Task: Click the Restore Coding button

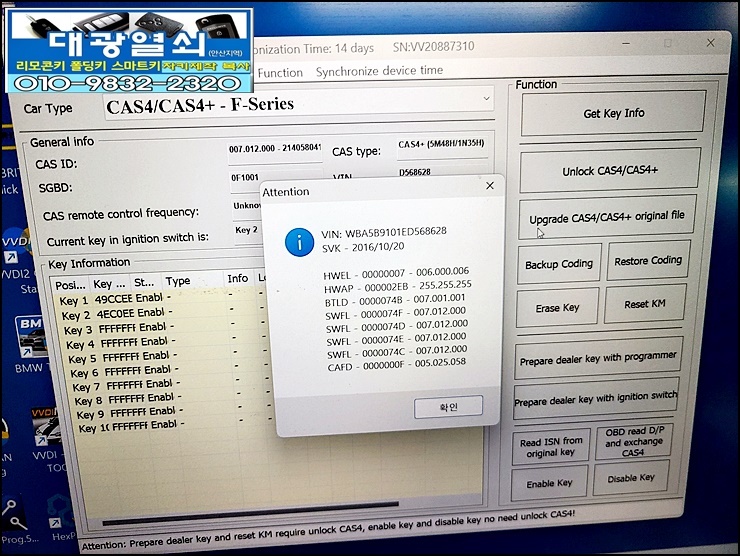Action: coord(648,261)
